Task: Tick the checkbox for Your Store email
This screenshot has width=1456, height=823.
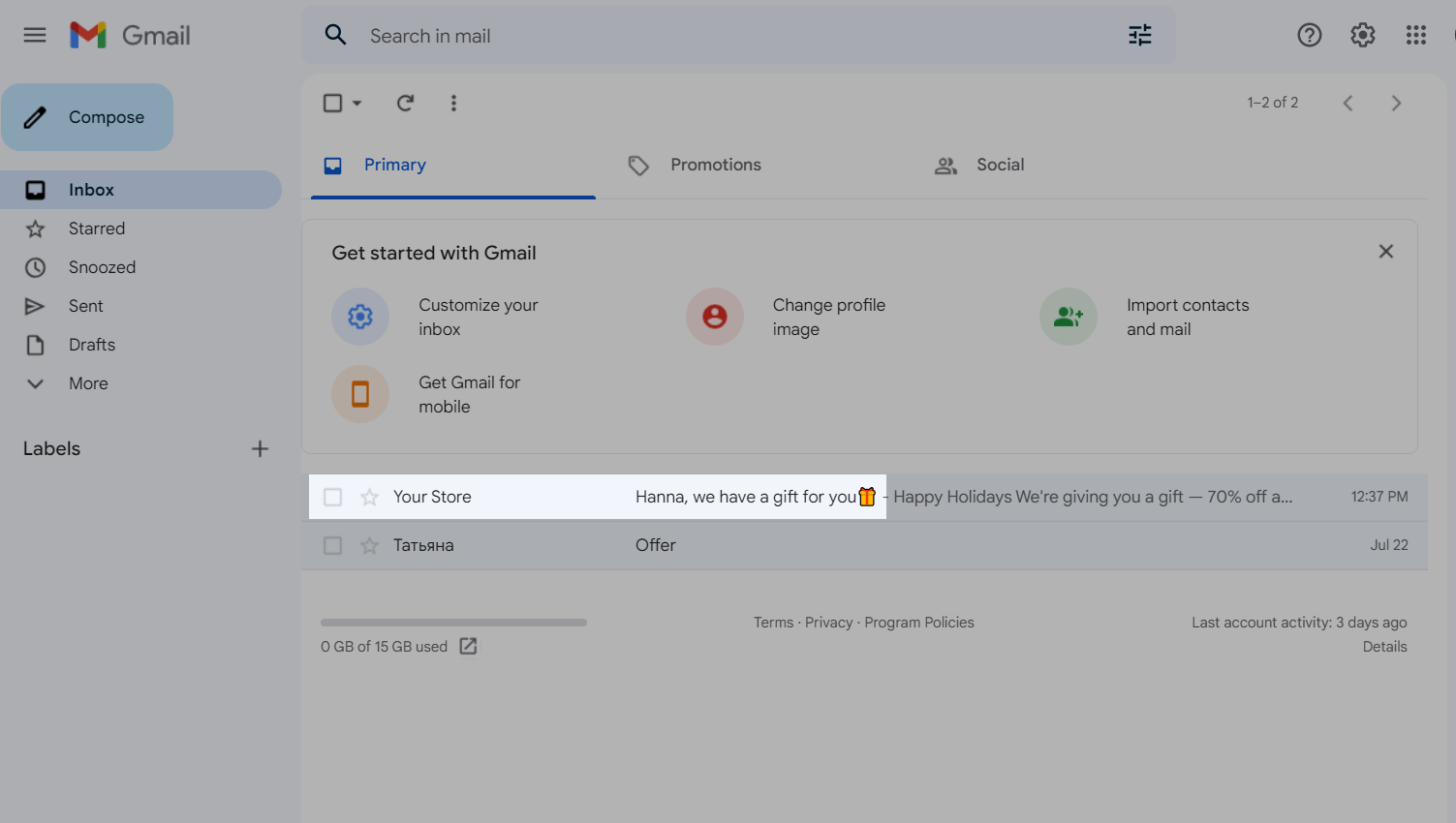Action: click(332, 498)
